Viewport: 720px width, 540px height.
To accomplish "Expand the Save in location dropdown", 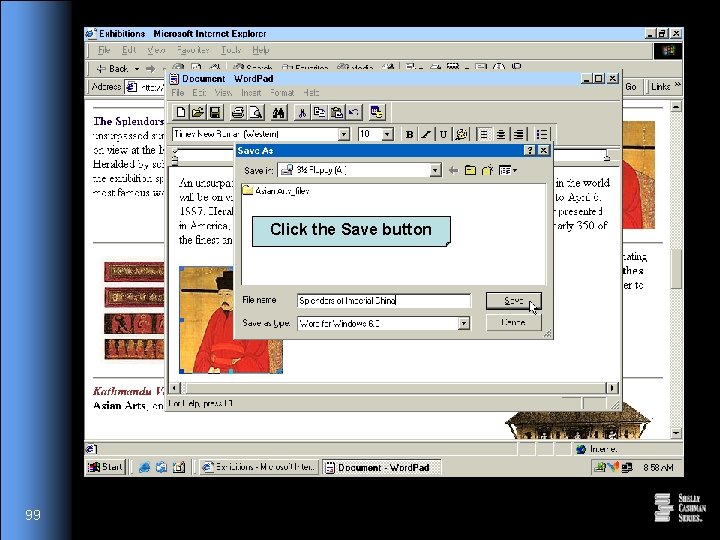I will click(x=435, y=170).
